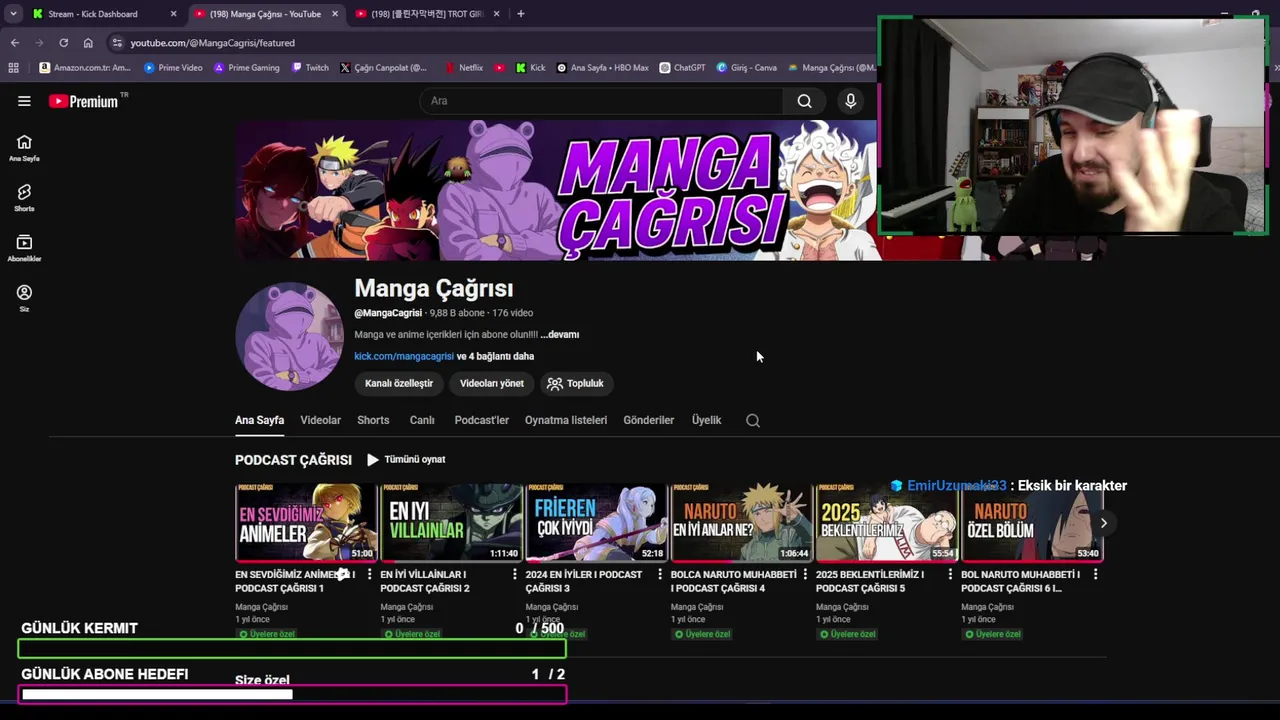Open options menu for Podcast Çağrısı 3
1280x720 pixels.
click(x=660, y=575)
